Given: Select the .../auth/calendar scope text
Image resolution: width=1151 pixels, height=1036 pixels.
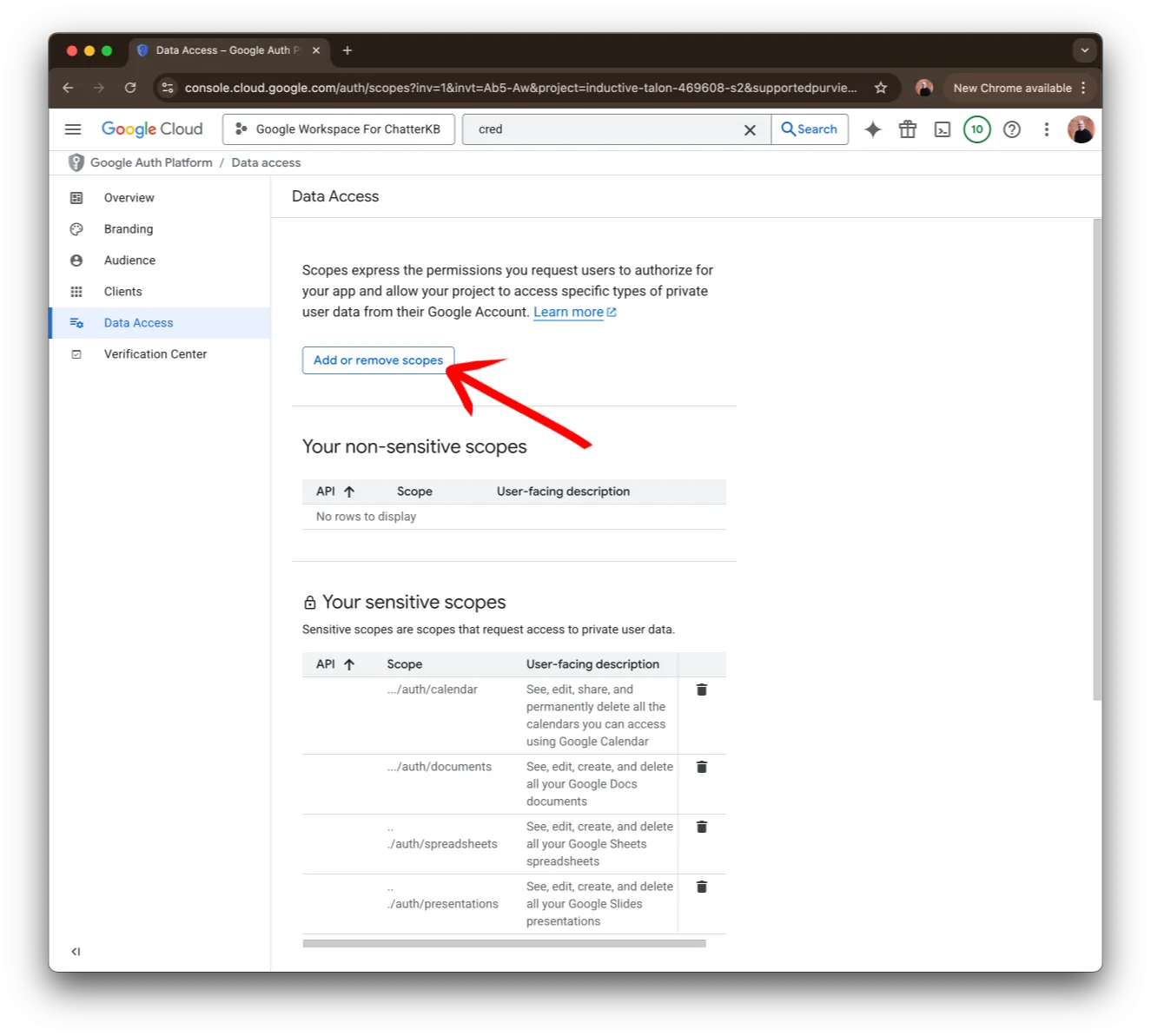Looking at the screenshot, I should pos(433,690).
